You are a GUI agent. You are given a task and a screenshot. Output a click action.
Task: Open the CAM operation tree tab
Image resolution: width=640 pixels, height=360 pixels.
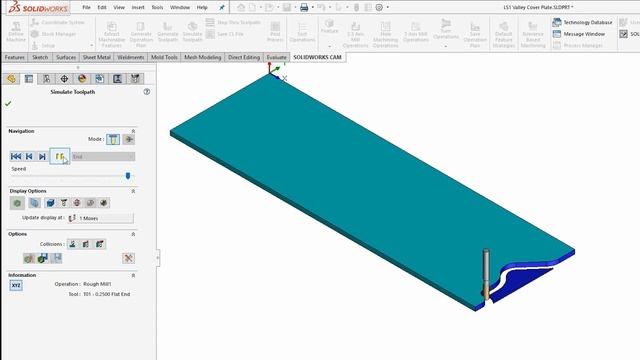118,79
